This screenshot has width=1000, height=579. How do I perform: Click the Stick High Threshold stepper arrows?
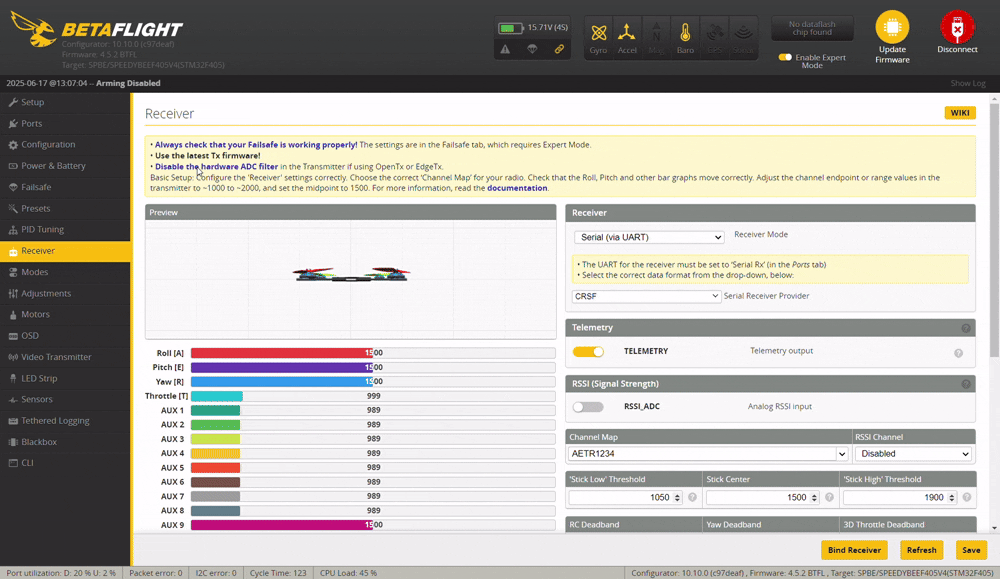952,497
